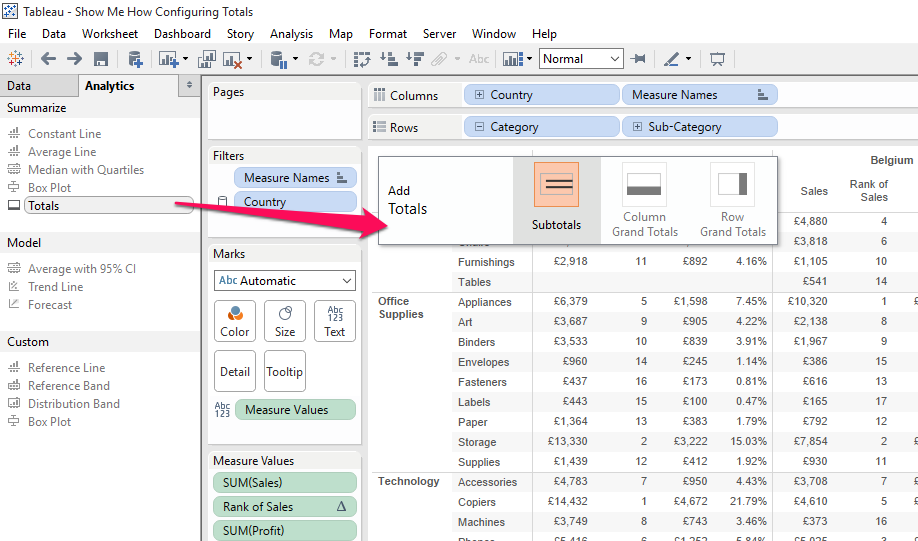The height and width of the screenshot is (541, 918).
Task: Click the Detail marks card button
Action: click(x=235, y=371)
